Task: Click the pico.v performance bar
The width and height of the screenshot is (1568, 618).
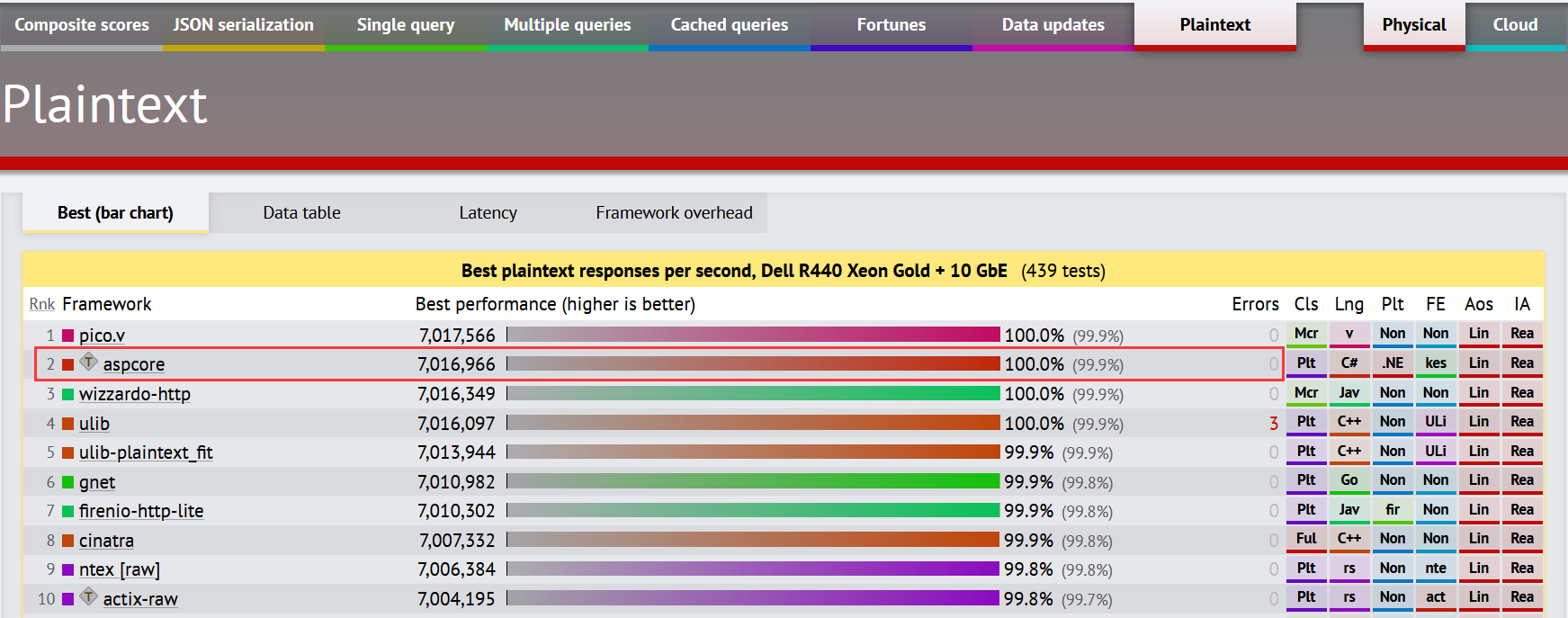Action: (753, 335)
